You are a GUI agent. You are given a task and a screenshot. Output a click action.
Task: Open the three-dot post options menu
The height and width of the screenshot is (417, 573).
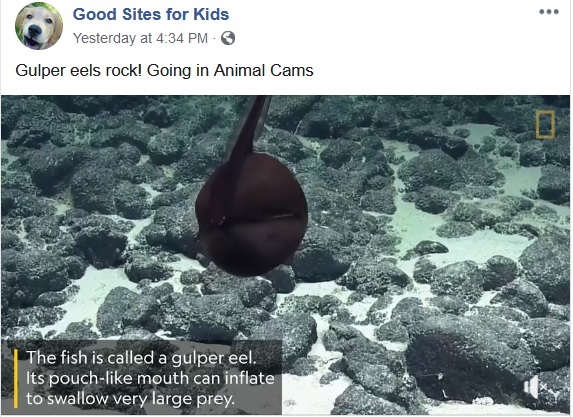click(549, 12)
